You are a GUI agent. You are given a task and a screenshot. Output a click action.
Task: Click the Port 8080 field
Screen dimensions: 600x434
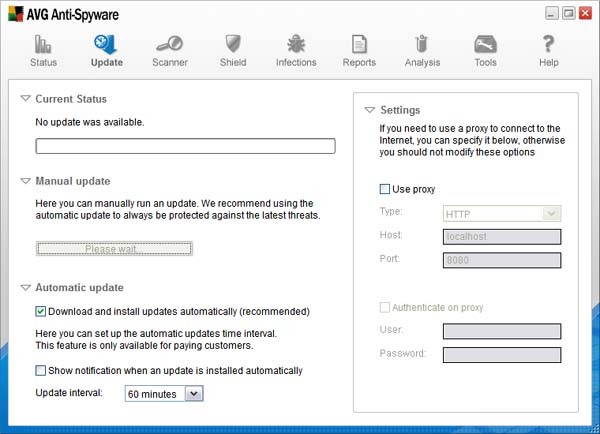click(x=502, y=260)
